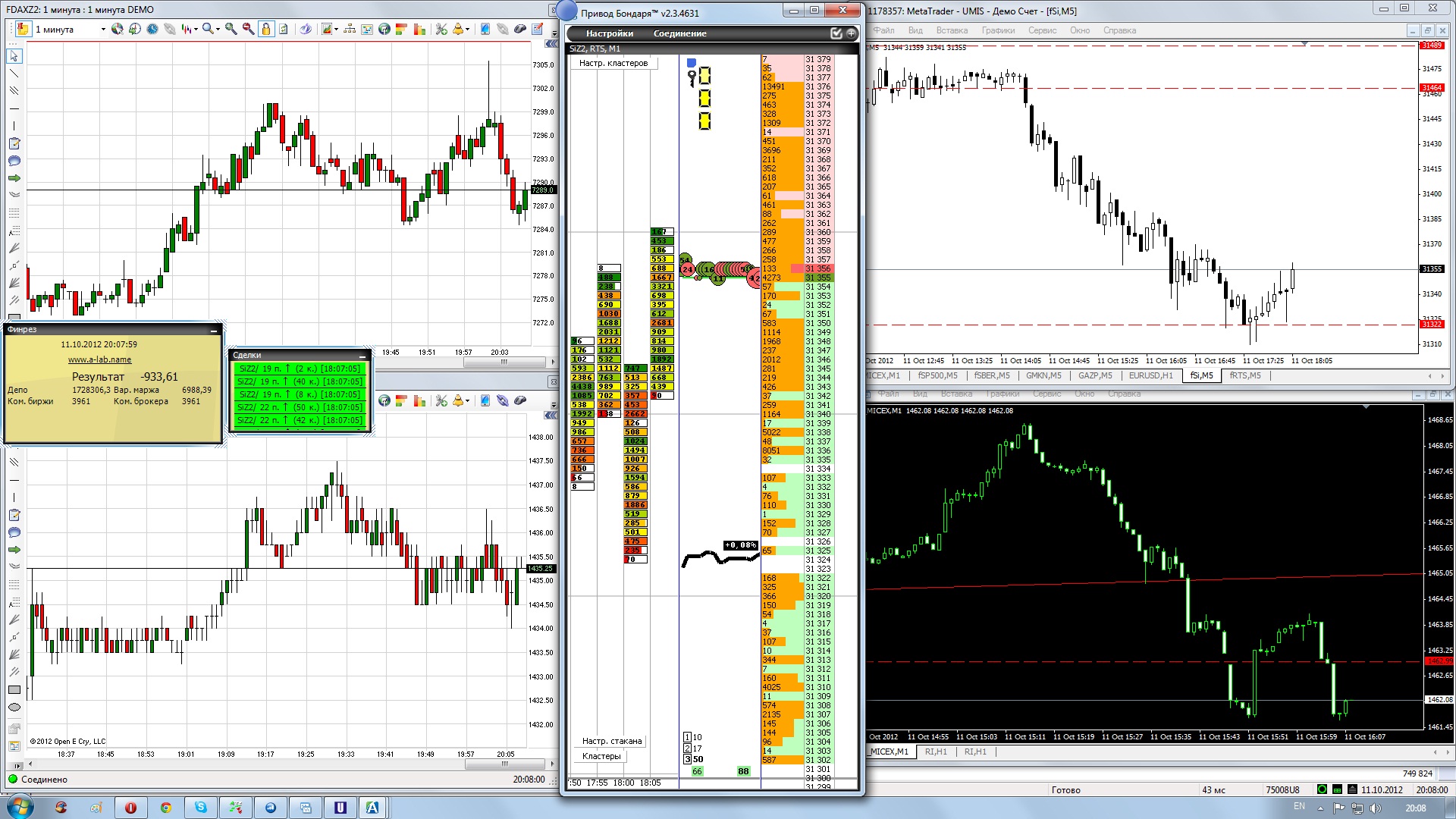Open the Skype icon in the Windows taskbar

pyautogui.click(x=200, y=808)
